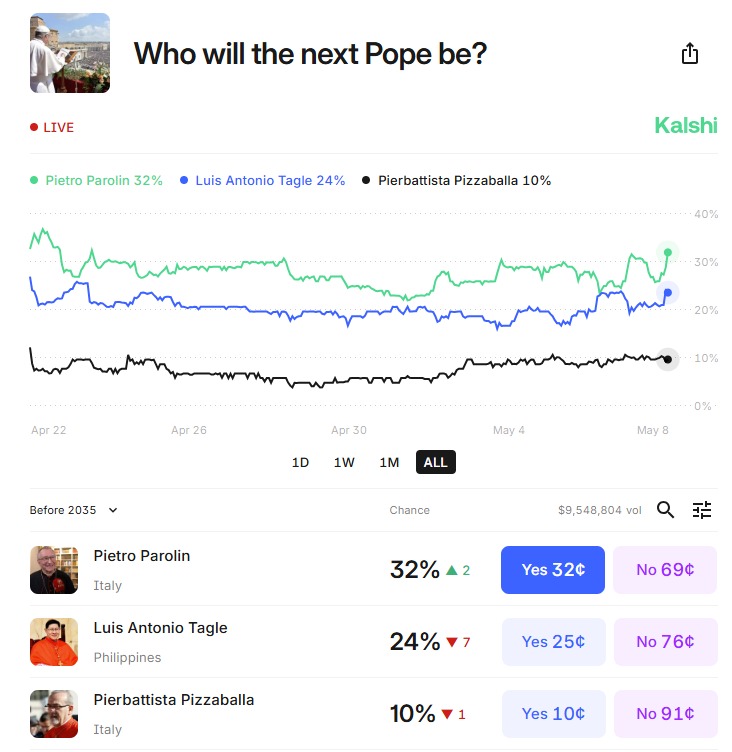732x752 pixels.
Task: Click Luis Antonio Tagle's avatar photo
Action: (x=54, y=642)
